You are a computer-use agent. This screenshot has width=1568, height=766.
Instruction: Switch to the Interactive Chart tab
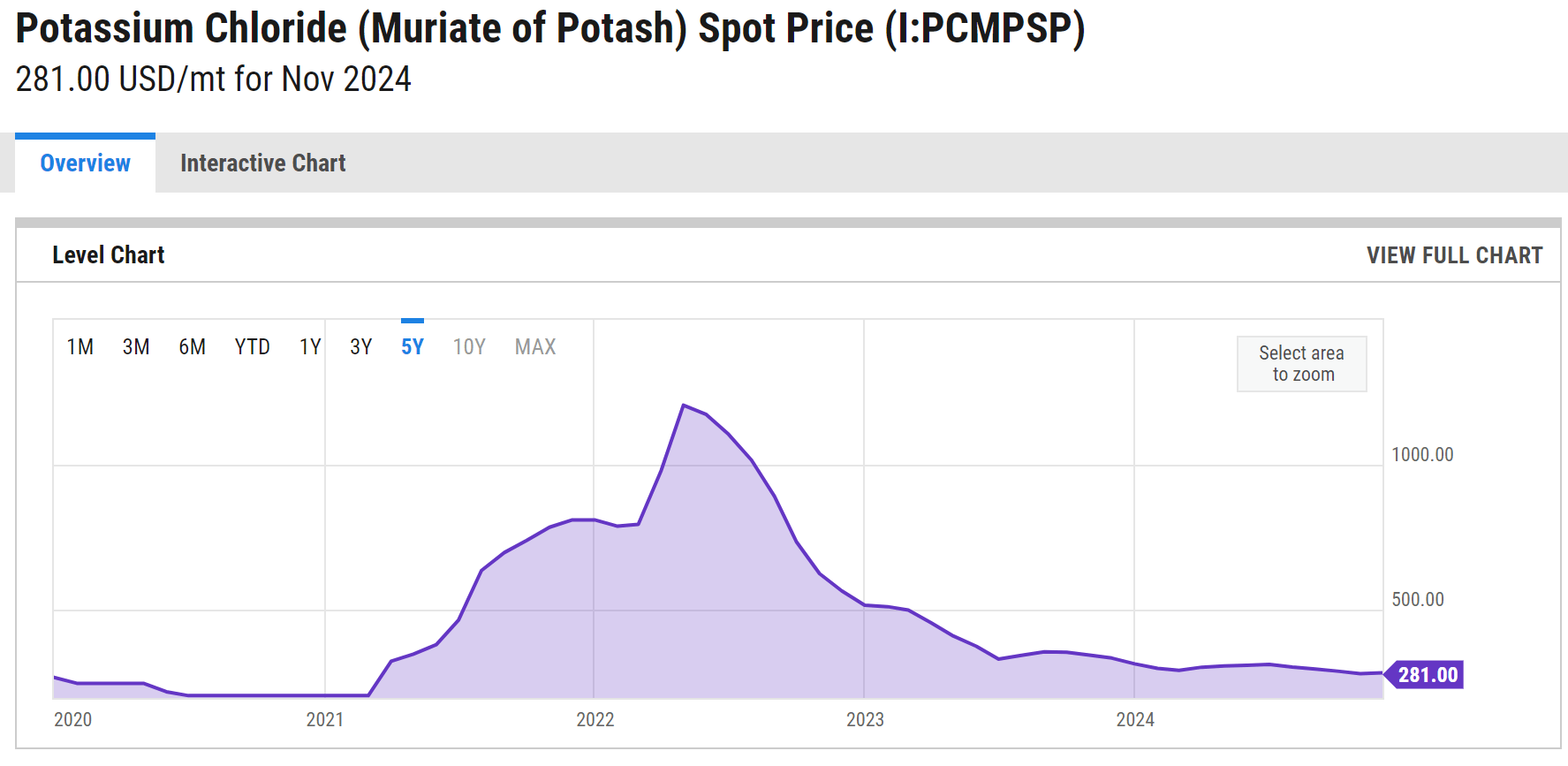[x=262, y=163]
